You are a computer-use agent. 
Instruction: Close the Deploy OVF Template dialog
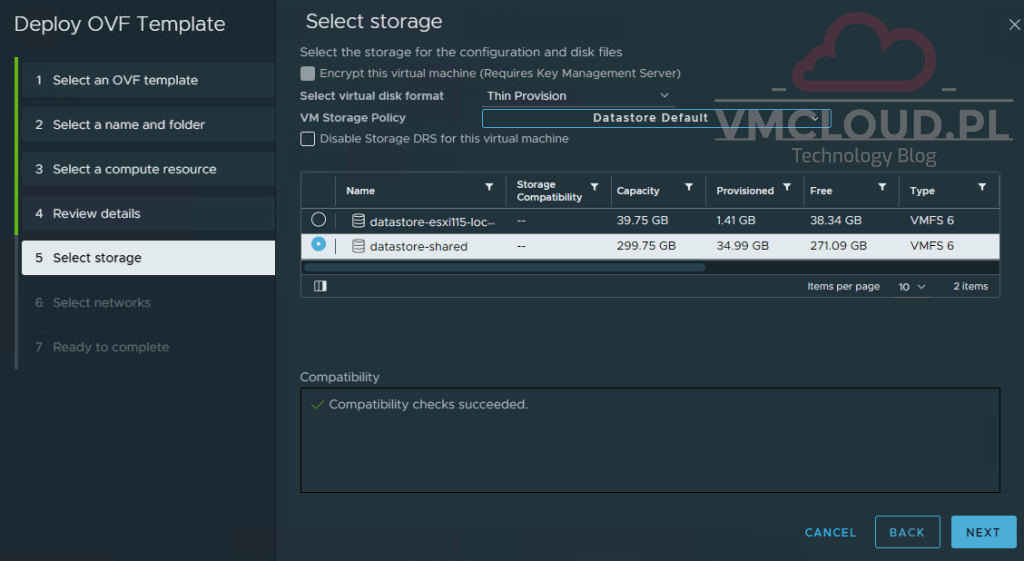coord(1014,25)
